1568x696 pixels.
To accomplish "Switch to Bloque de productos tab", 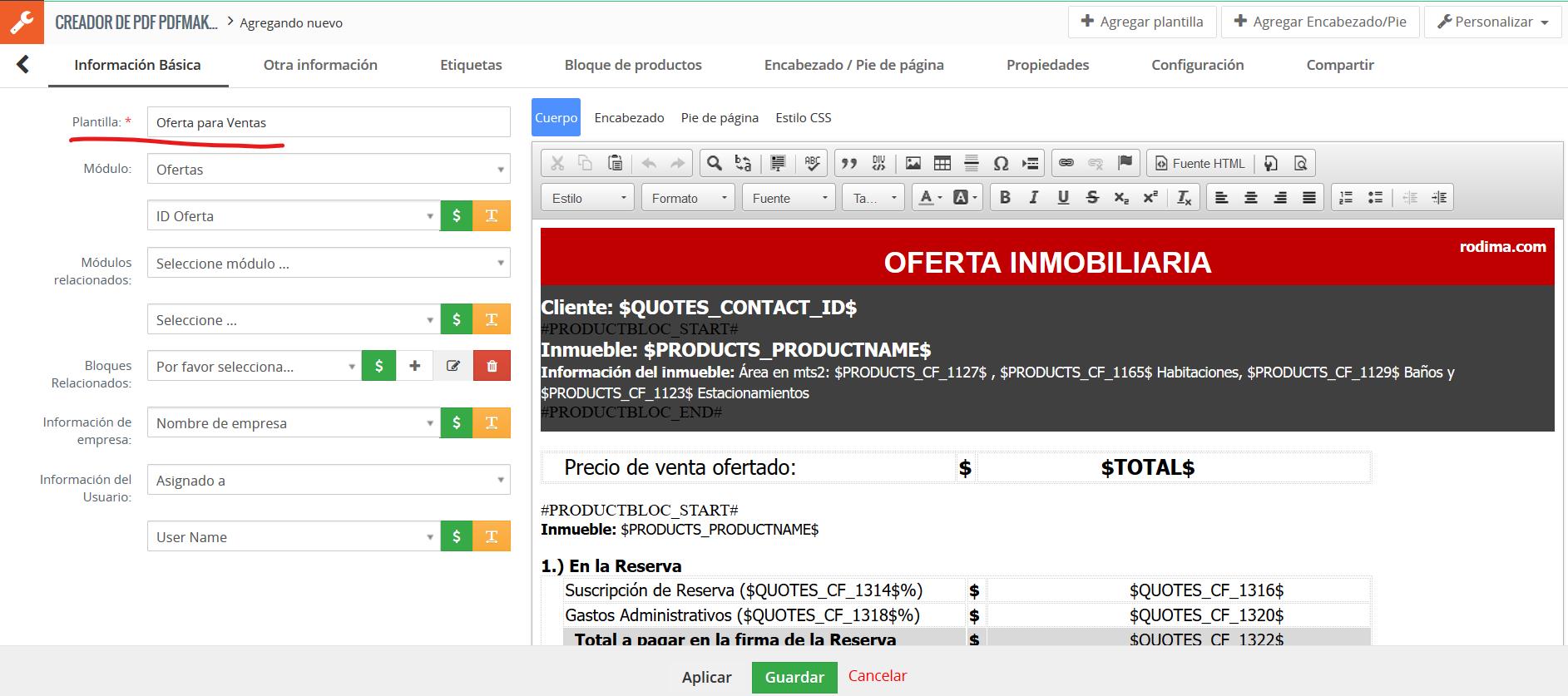I will [632, 65].
